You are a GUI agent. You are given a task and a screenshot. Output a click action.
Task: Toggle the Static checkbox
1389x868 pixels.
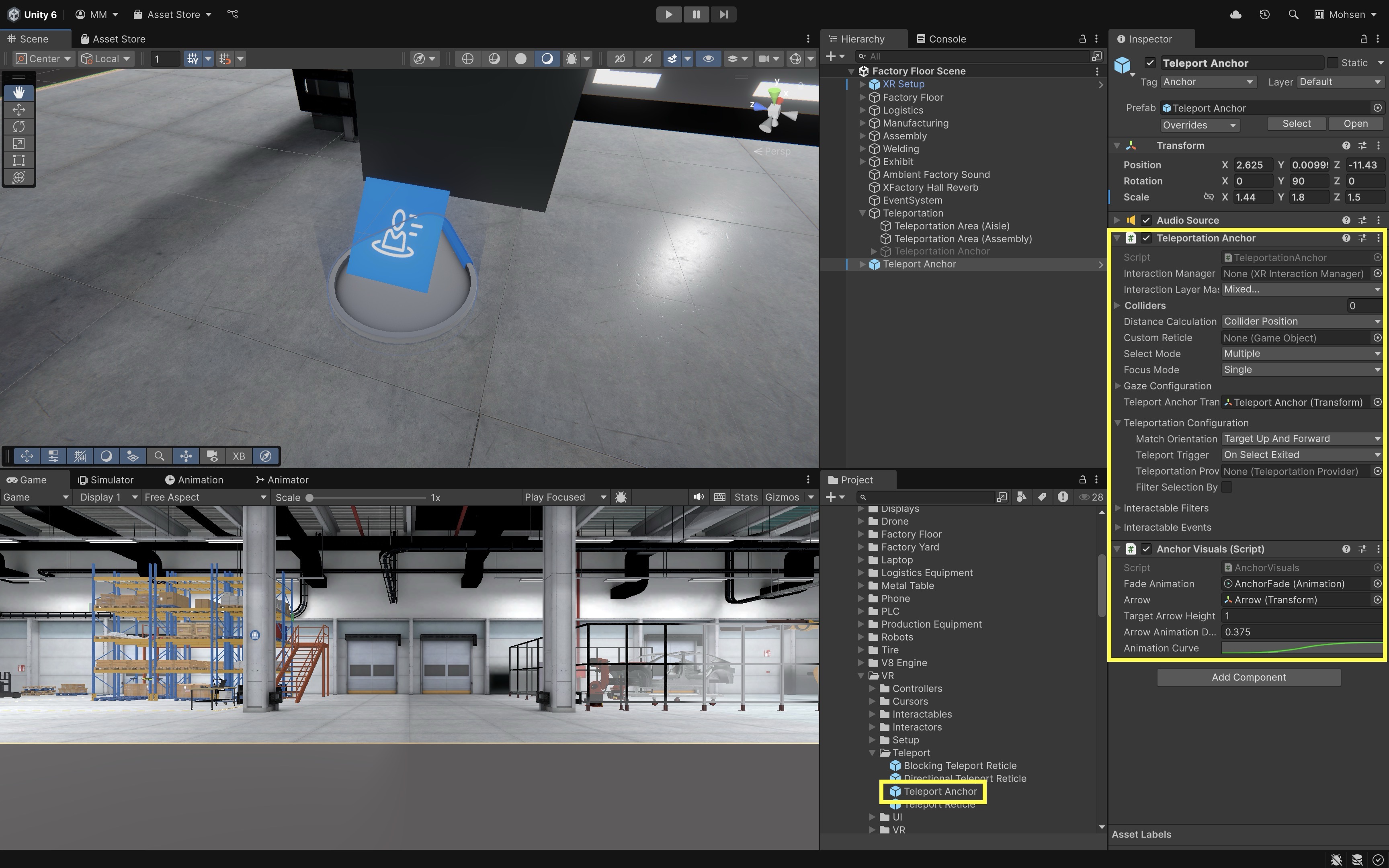click(1333, 63)
